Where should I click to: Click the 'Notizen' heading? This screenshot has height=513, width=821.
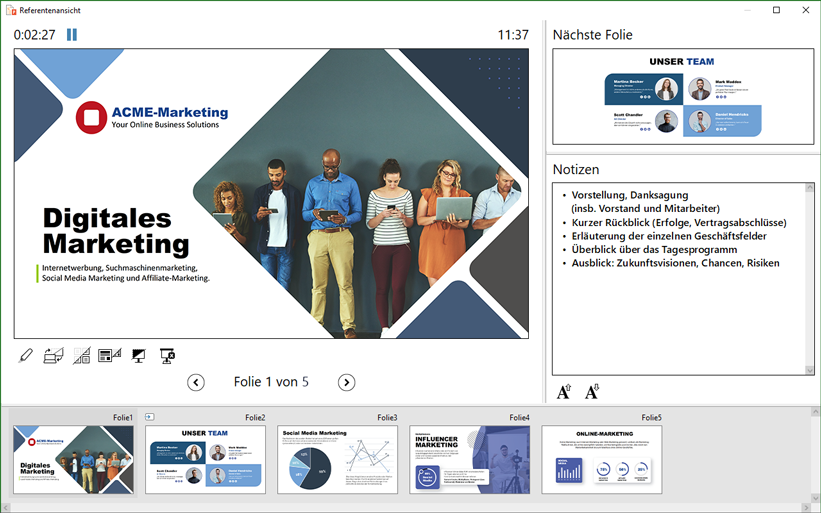tap(576, 170)
